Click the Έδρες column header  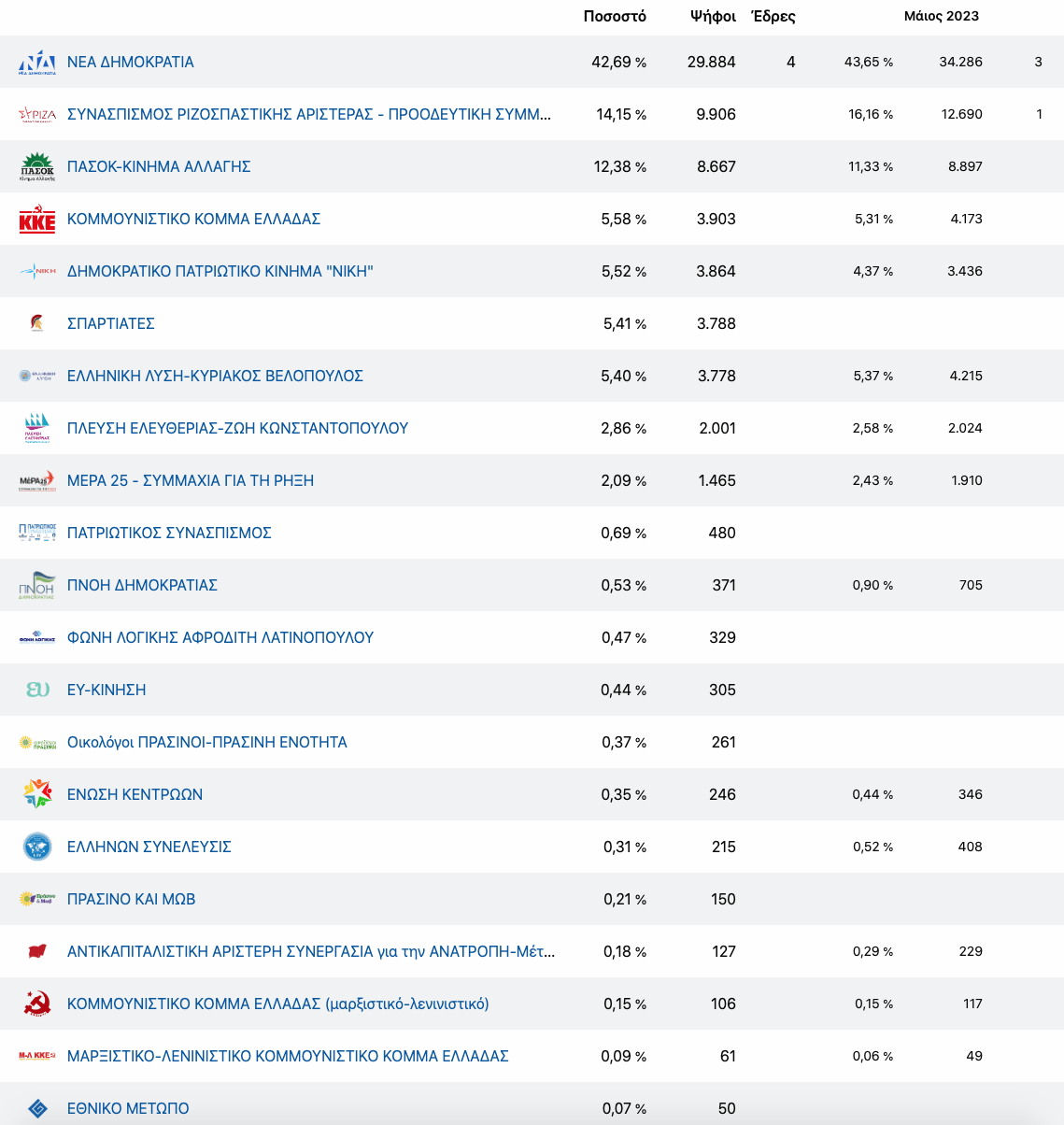pos(773,16)
